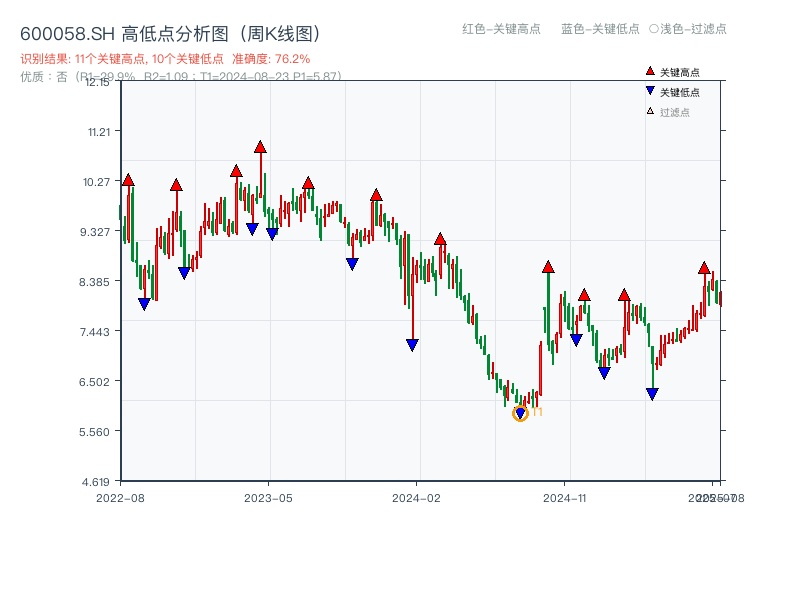Select the leftmost red triangle near 2022-08
Image resolution: width=800 pixels, height=600 pixels.
point(128,181)
